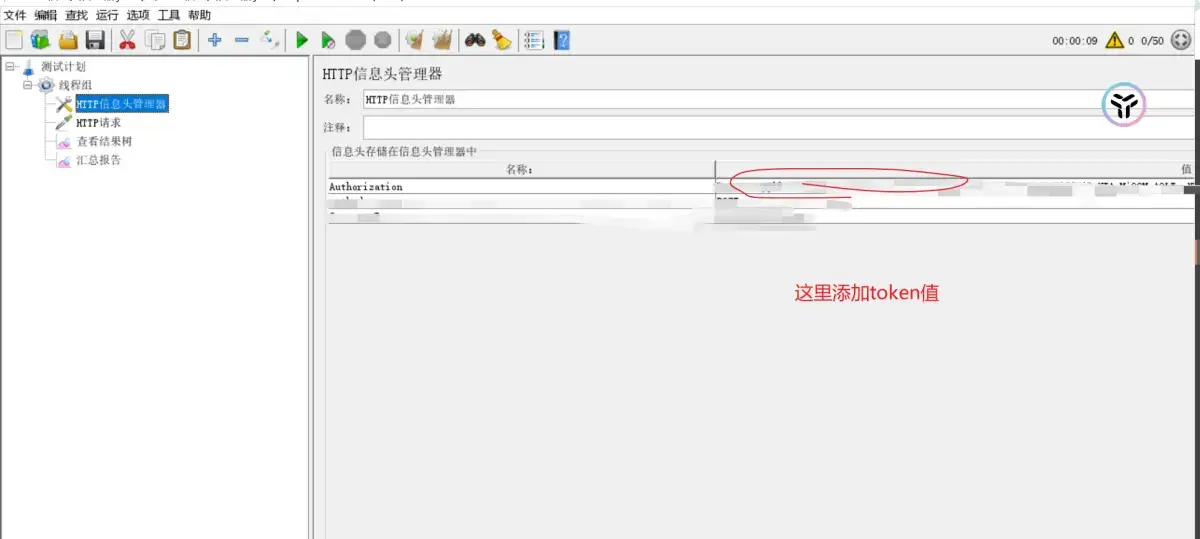
Task: Select HTTP信息头管理器 tree item
Action: [121, 104]
